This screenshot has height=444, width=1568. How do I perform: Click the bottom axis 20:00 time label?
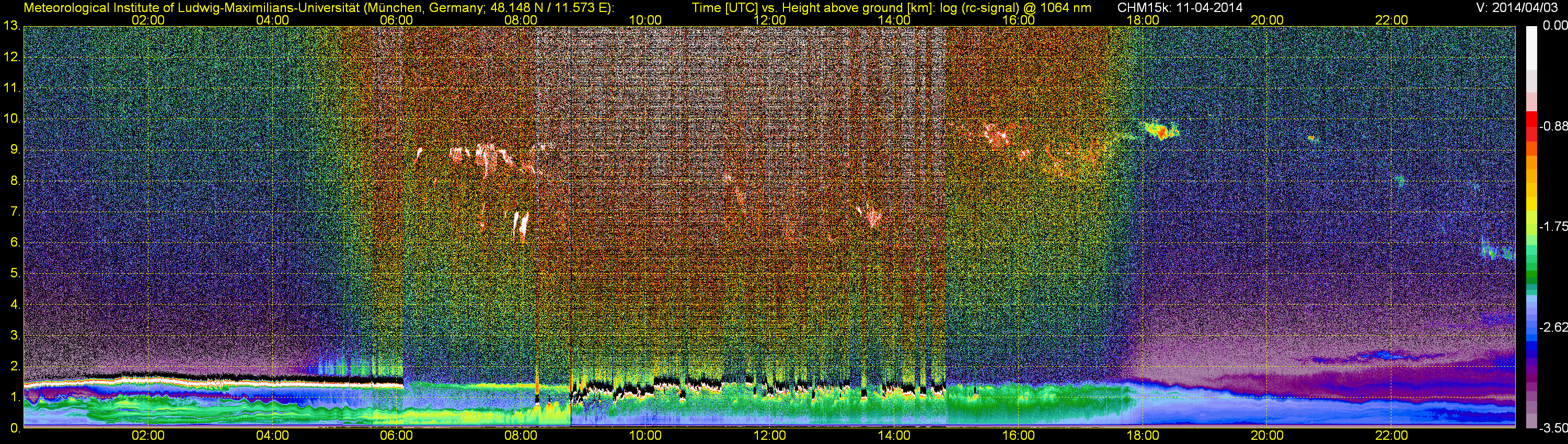pos(1267,436)
